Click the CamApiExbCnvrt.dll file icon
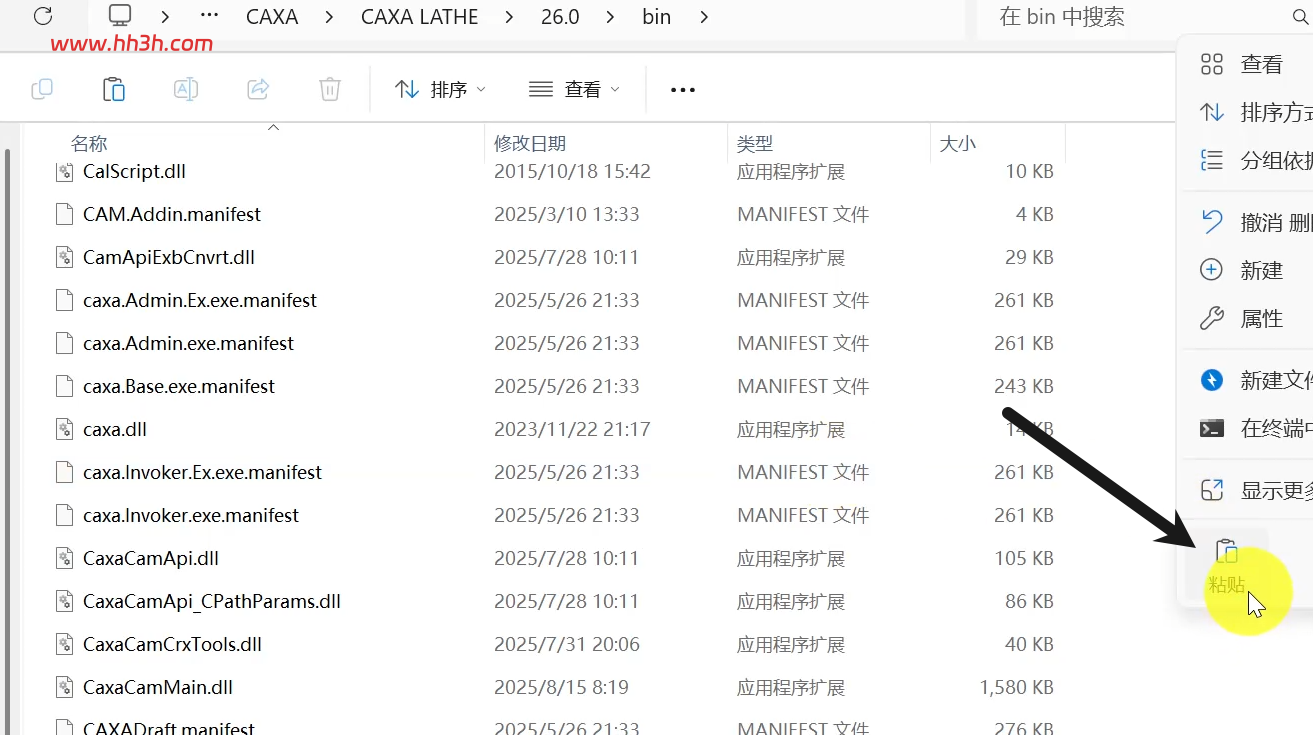 [65, 257]
